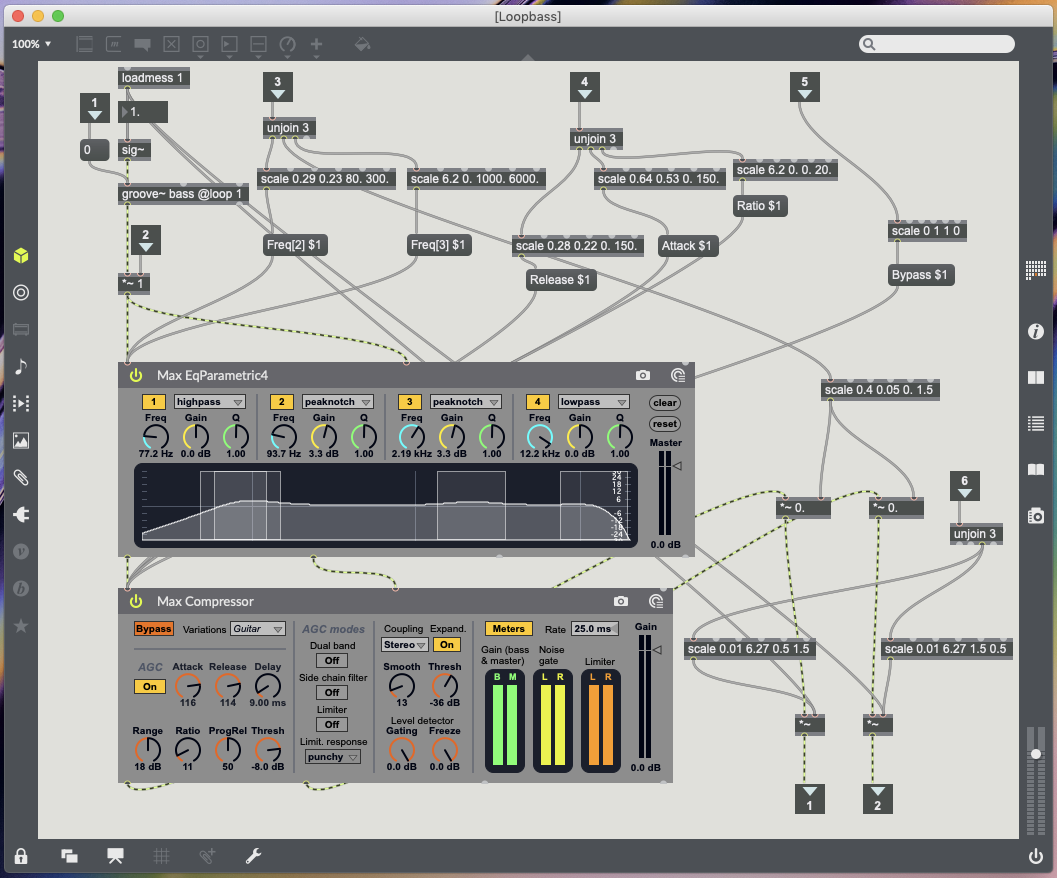The height and width of the screenshot is (878, 1057).
Task: Open the audio files note icon
Action: click(x=21, y=367)
